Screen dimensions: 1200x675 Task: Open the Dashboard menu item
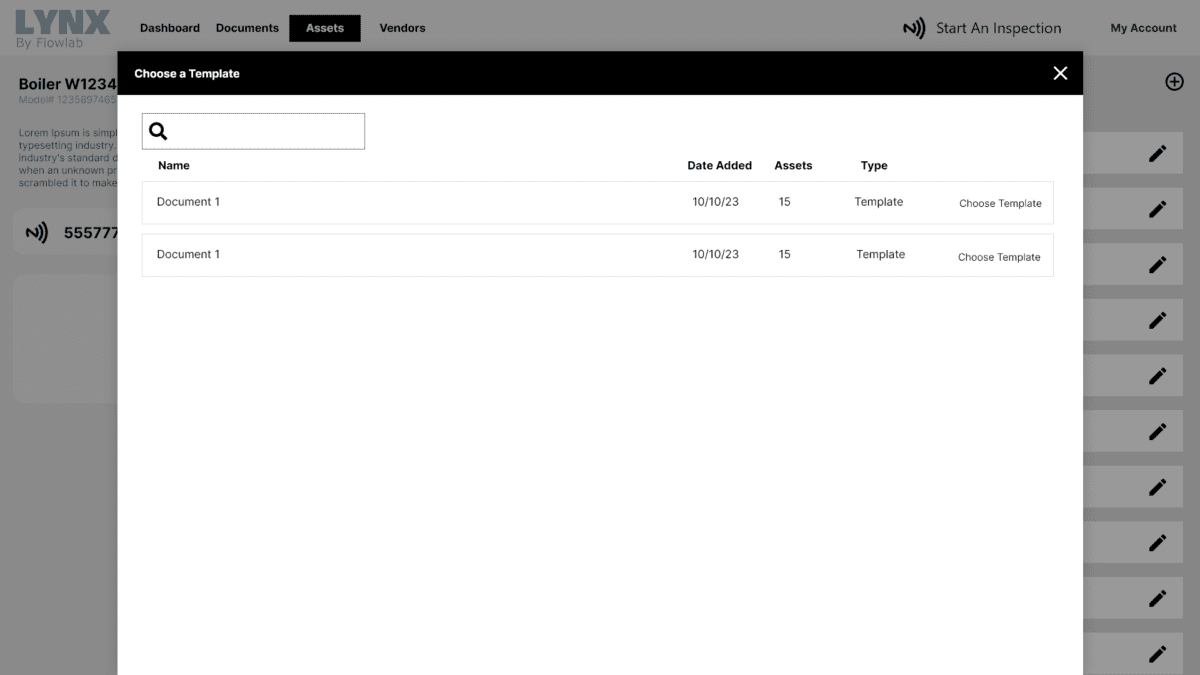170,28
